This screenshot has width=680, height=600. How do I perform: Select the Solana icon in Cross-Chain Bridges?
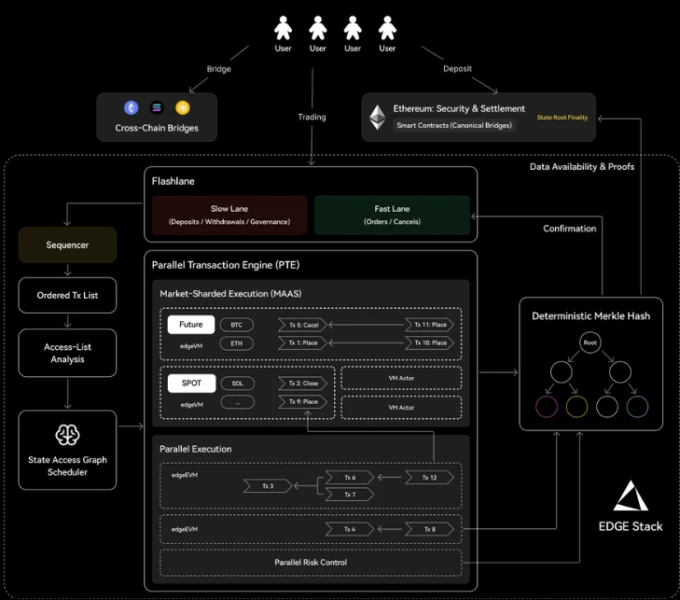pos(157,108)
